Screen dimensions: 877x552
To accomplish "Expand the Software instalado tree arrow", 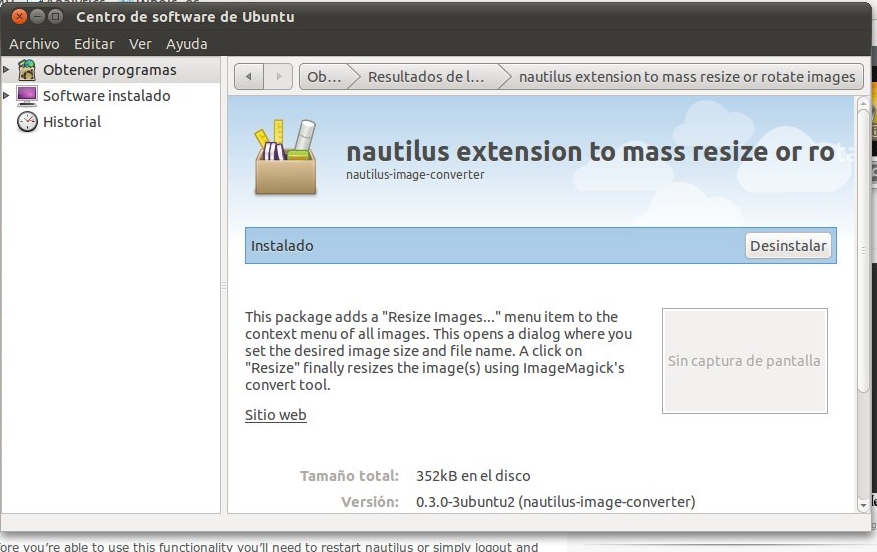I will pyautogui.click(x=6, y=96).
